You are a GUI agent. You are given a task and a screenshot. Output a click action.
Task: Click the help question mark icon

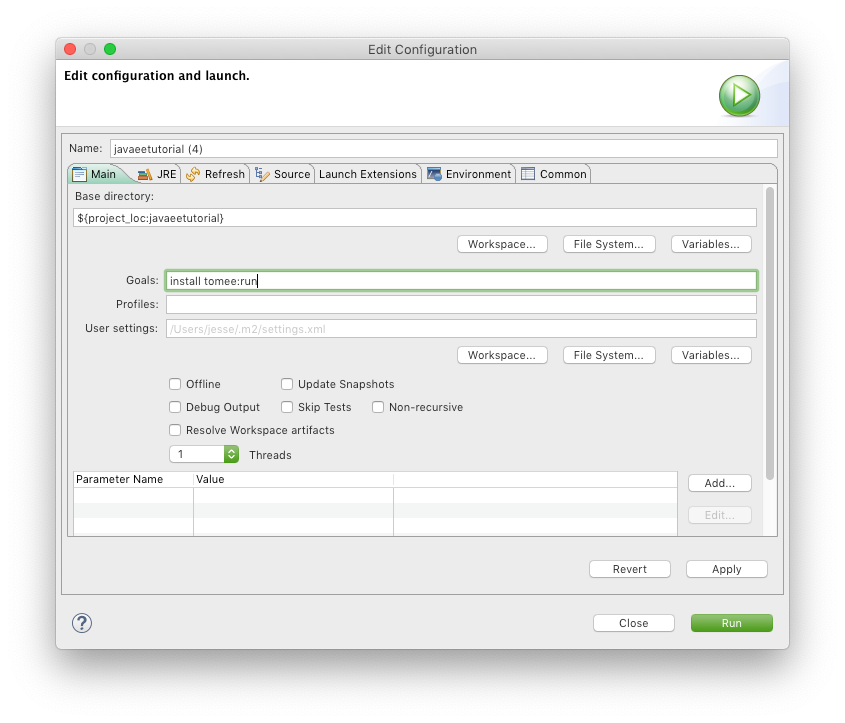[82, 623]
